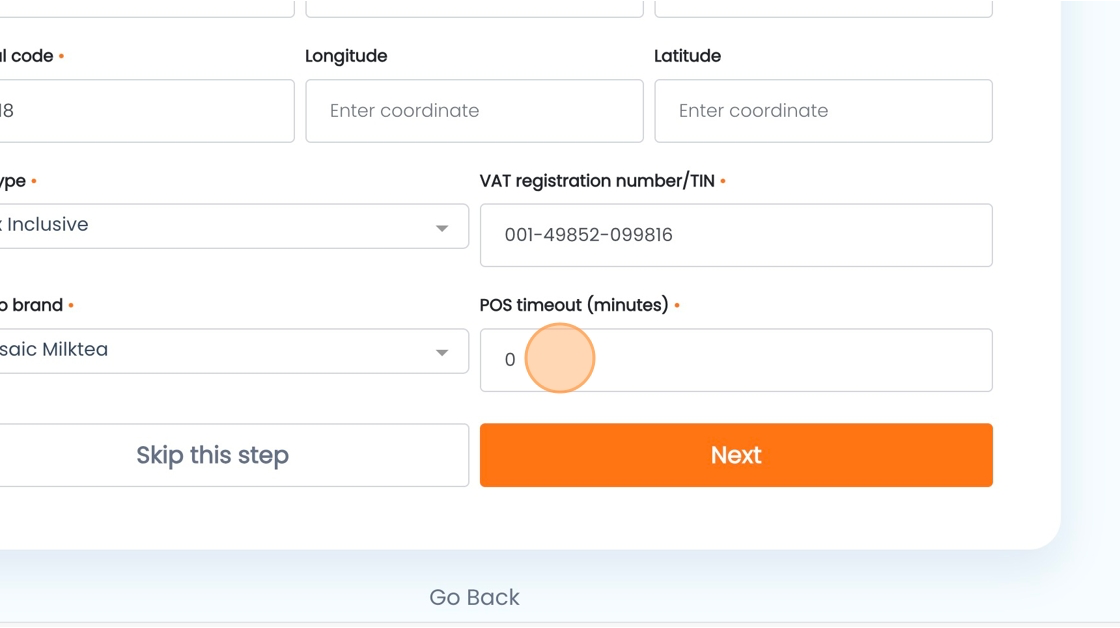
Task: Click the postal code input field
Action: [145, 111]
